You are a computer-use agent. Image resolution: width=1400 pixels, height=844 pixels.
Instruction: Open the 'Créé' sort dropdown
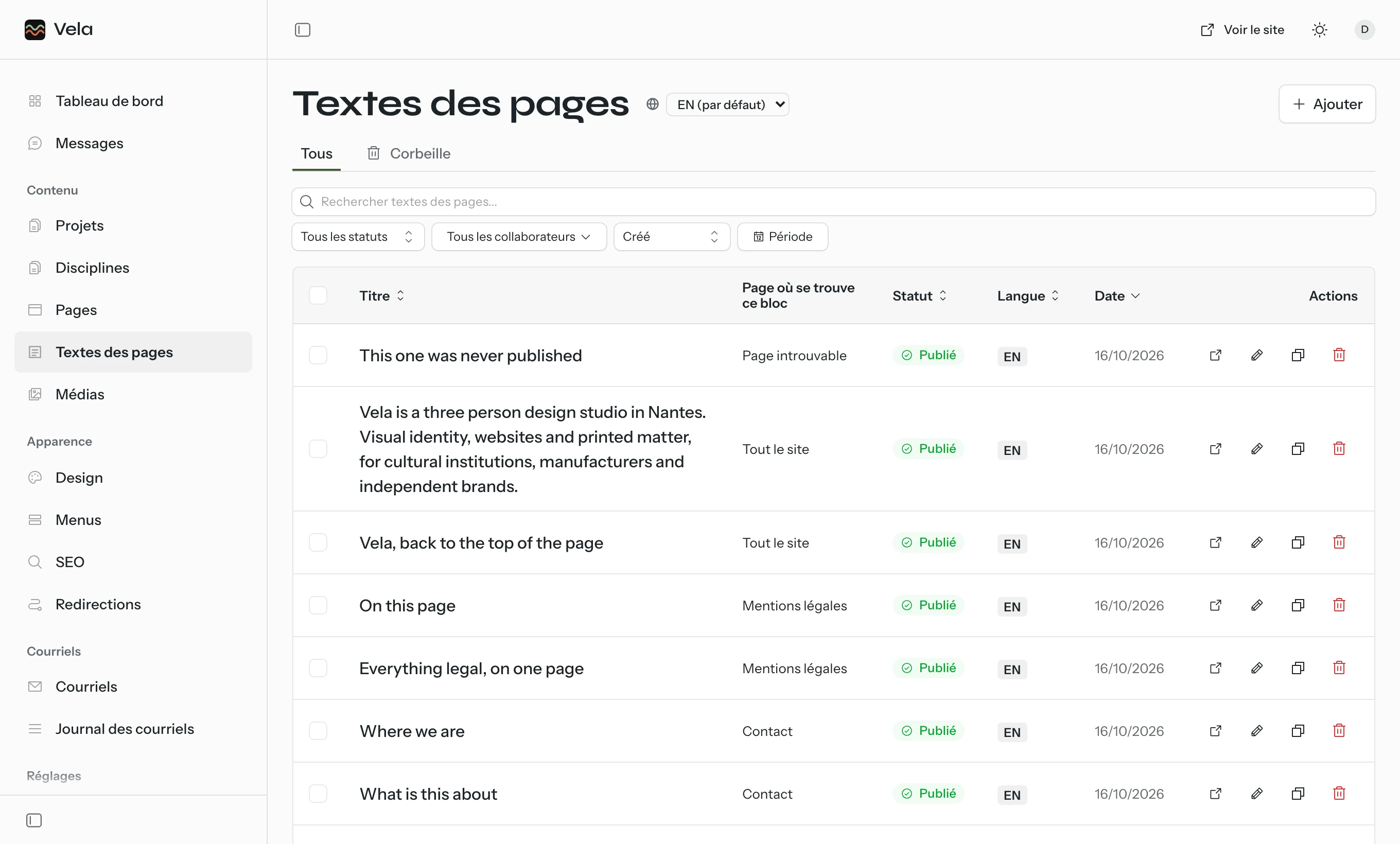[672, 236]
